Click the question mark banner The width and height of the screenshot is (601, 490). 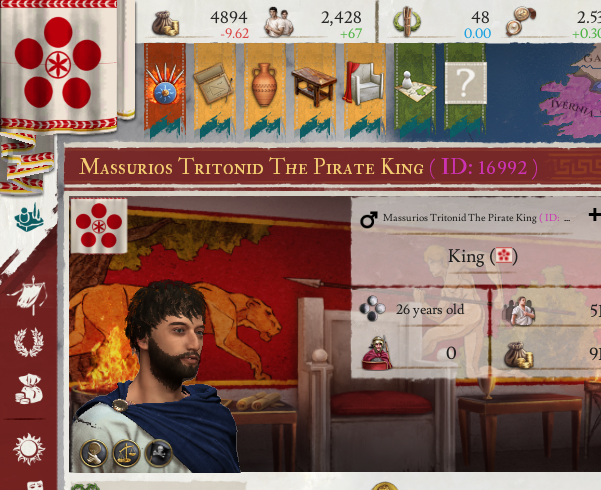465,90
